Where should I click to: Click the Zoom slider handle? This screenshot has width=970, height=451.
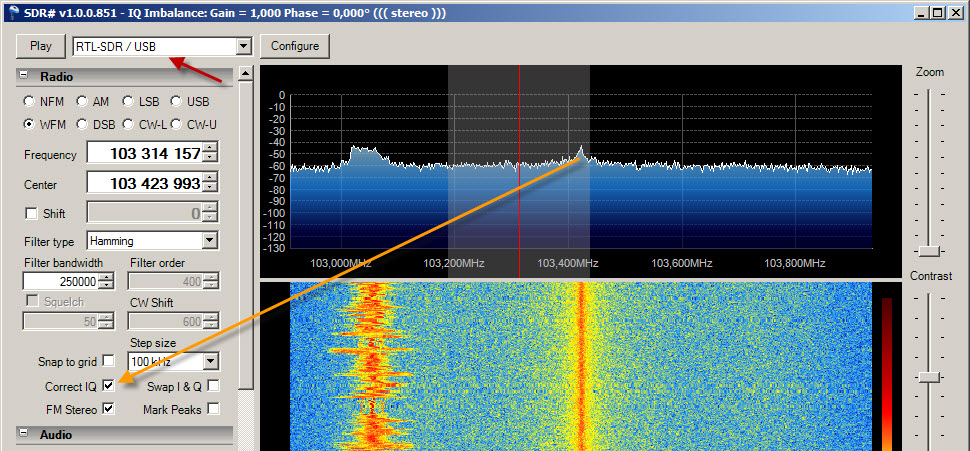(930, 250)
